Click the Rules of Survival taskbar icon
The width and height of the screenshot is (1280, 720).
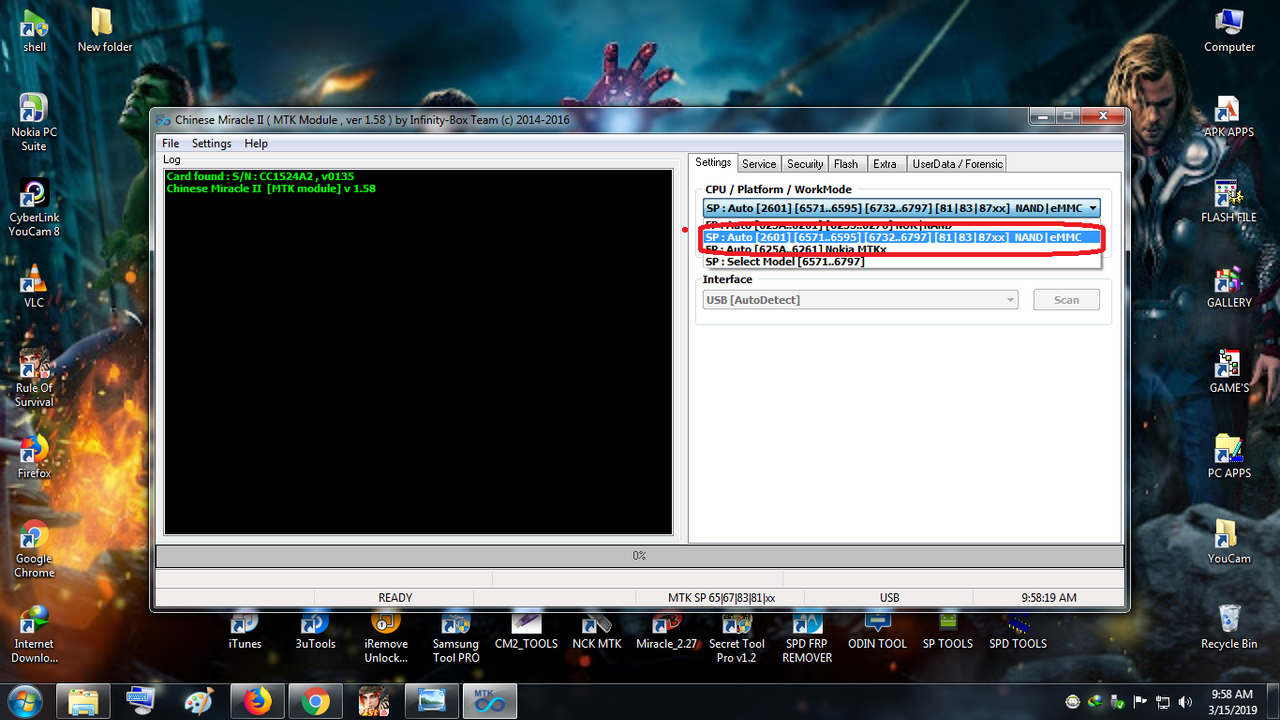click(x=373, y=701)
